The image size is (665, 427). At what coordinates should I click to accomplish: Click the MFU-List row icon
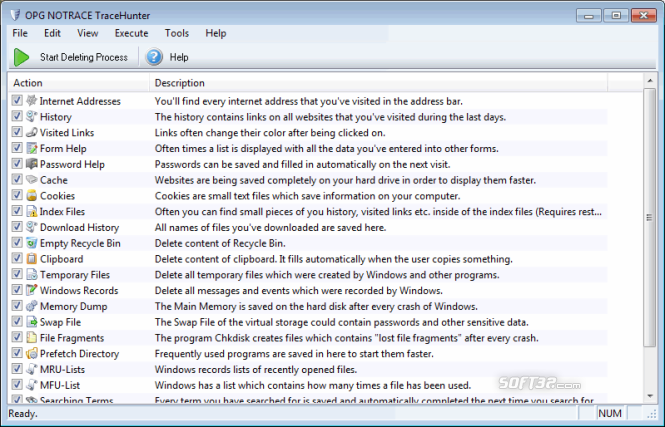[x=32, y=385]
